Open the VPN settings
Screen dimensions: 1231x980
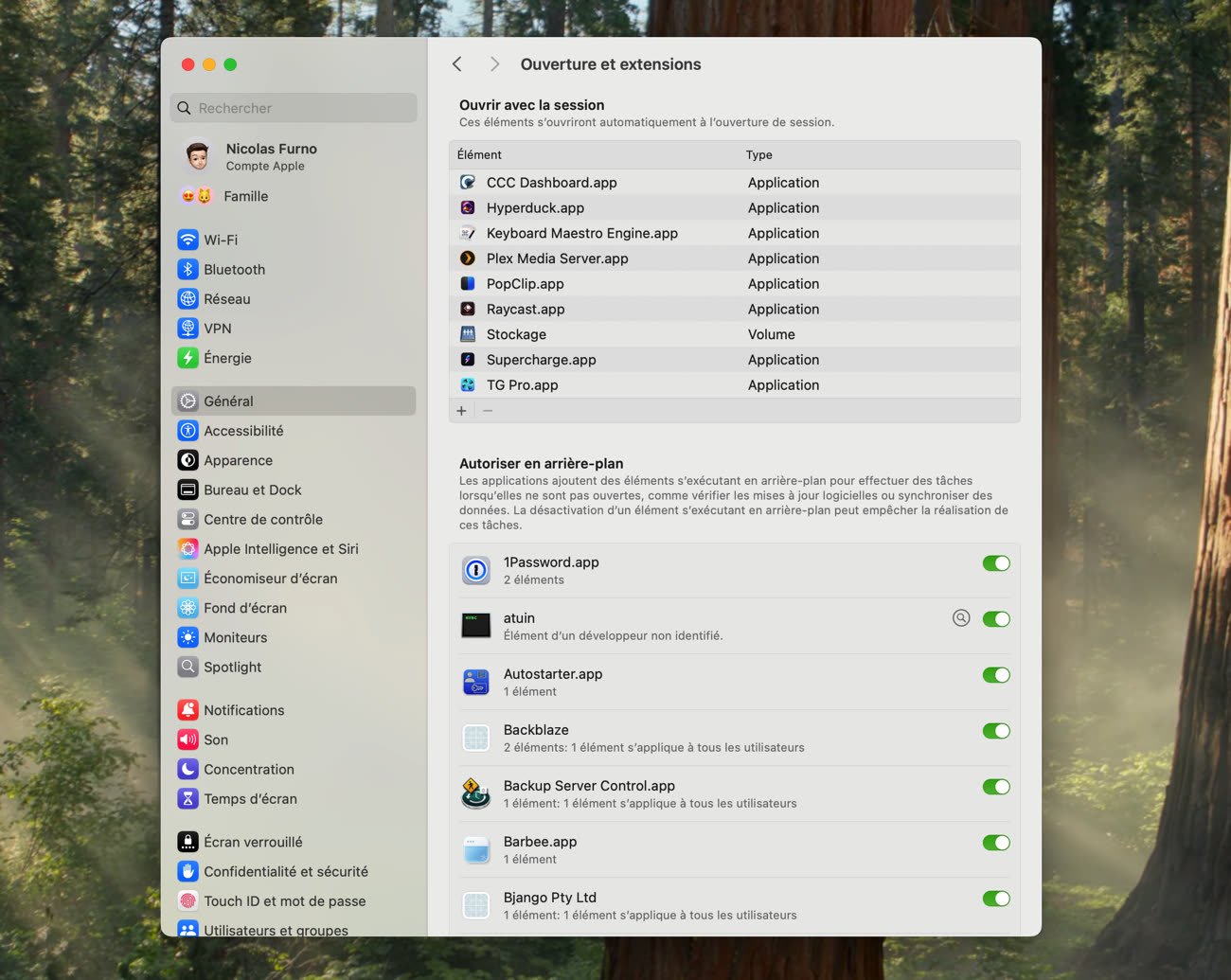(294, 328)
